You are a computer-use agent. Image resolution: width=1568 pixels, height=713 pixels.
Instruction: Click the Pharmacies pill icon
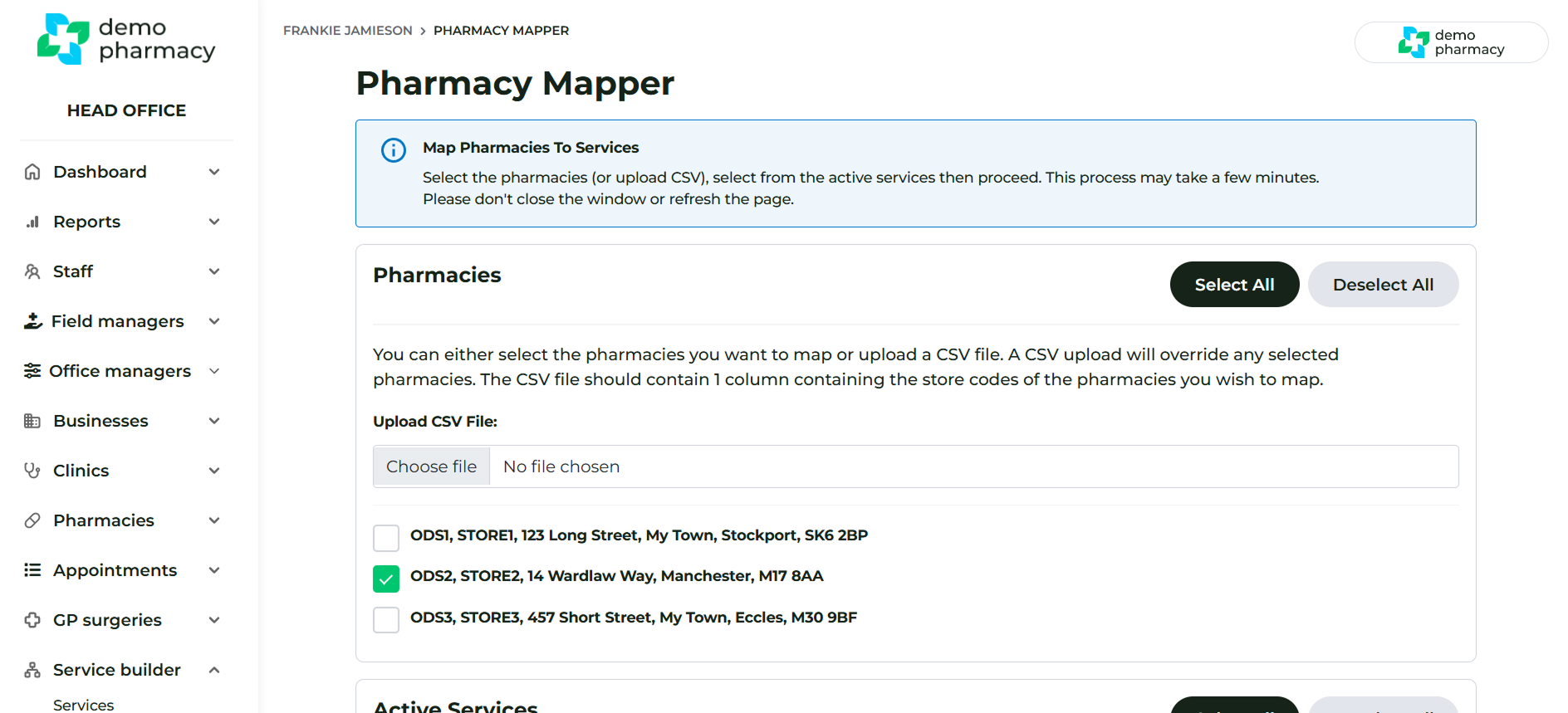32,520
